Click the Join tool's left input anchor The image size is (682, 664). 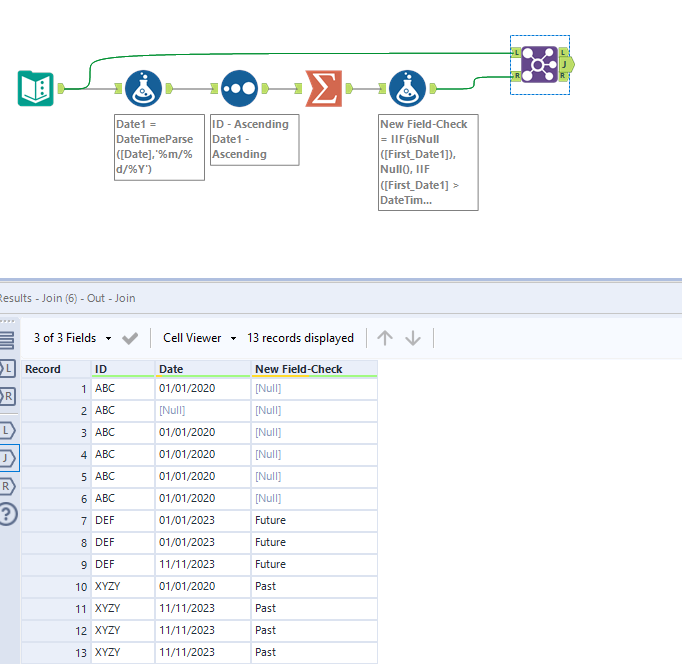pyautogui.click(x=516, y=53)
